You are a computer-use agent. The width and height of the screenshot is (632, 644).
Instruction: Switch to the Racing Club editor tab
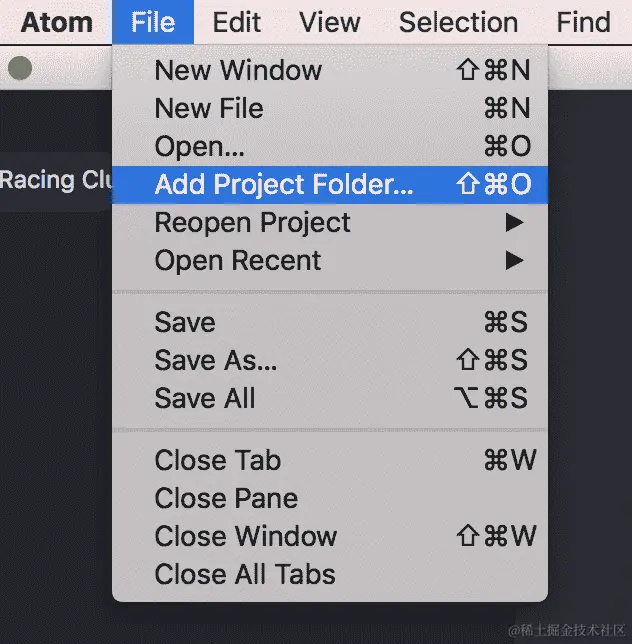(55, 181)
